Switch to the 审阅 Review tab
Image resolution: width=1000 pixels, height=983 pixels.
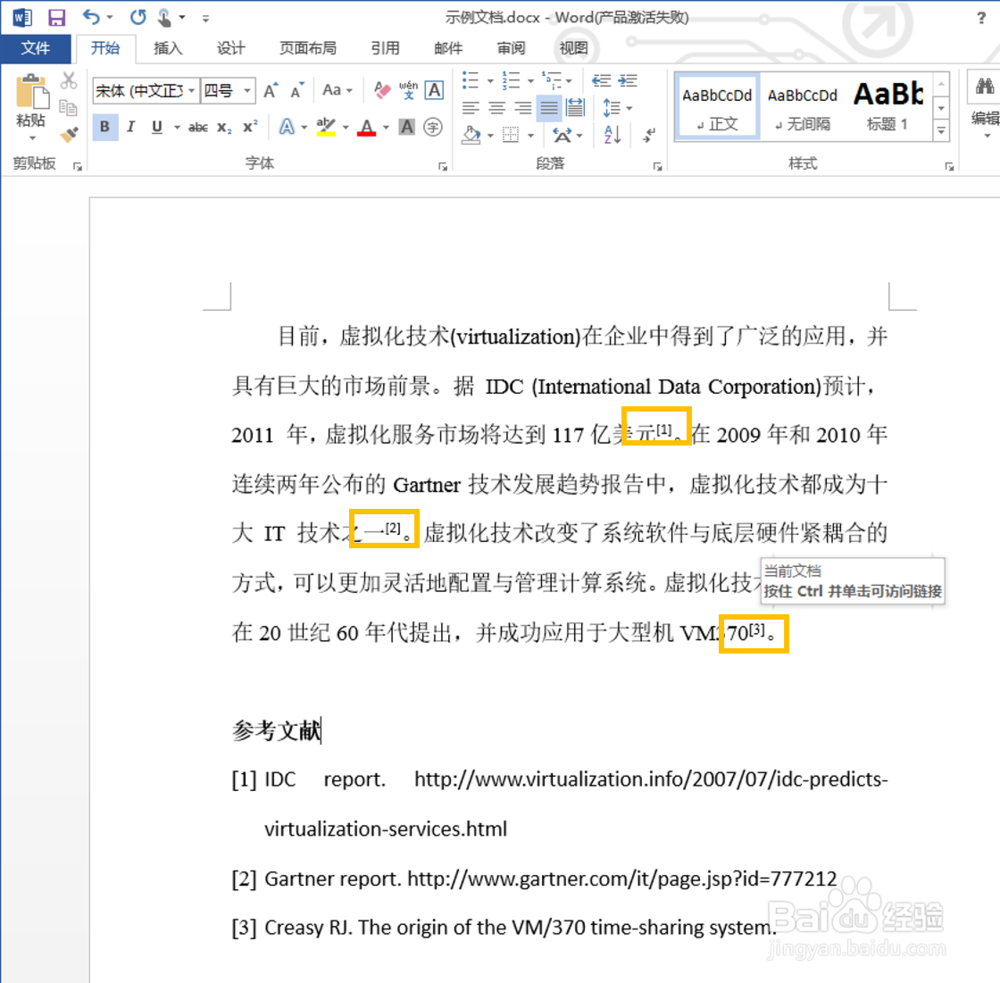[511, 48]
